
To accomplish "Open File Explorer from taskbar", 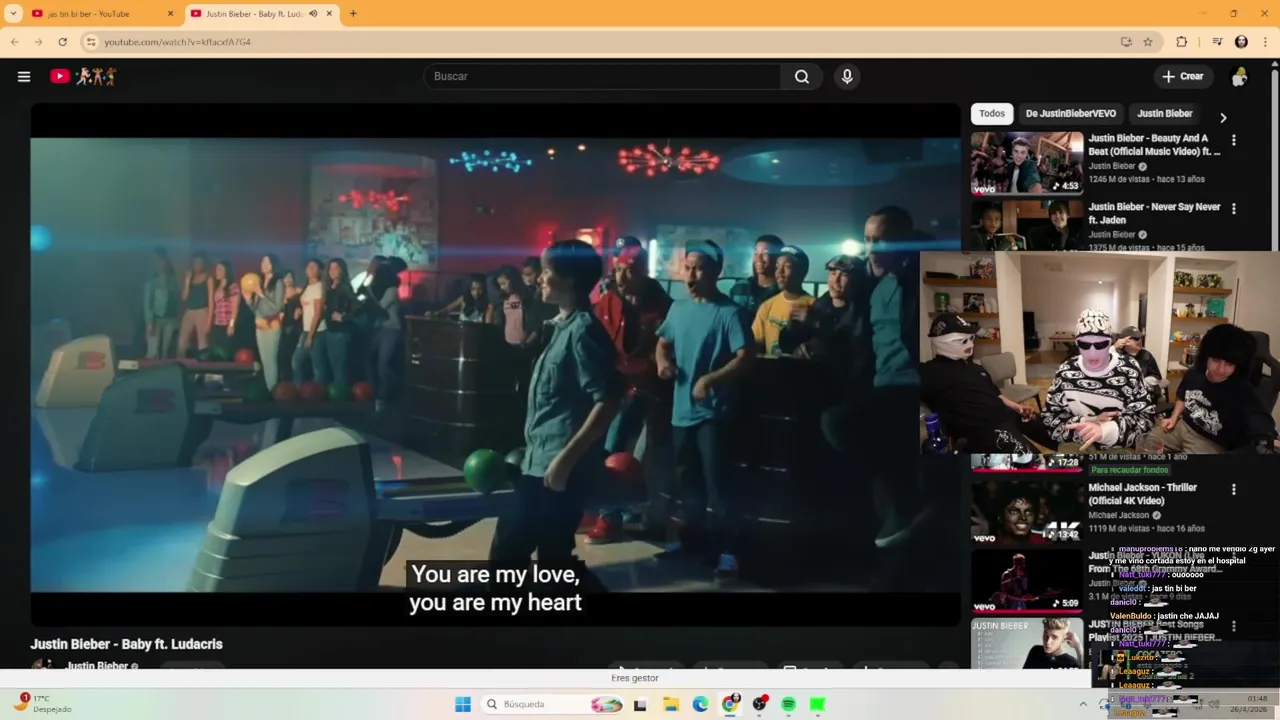I will [x=671, y=704].
